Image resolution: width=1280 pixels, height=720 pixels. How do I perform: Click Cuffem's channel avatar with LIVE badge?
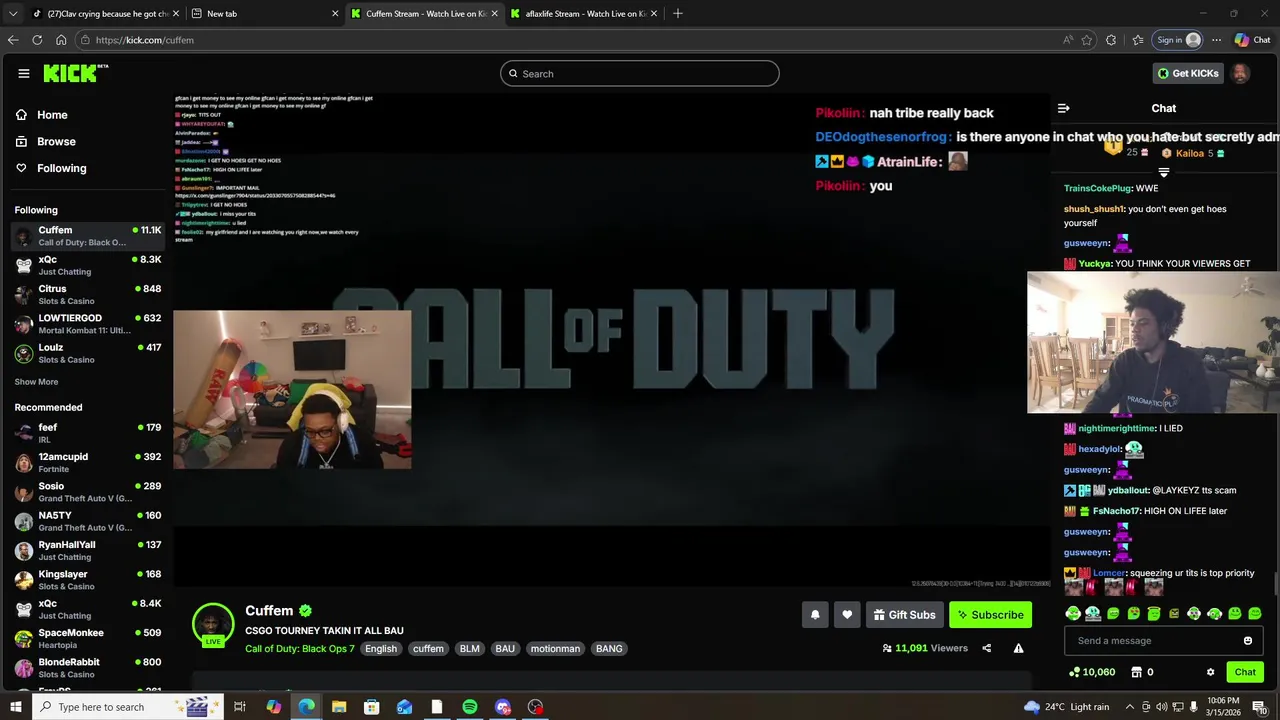point(212,624)
